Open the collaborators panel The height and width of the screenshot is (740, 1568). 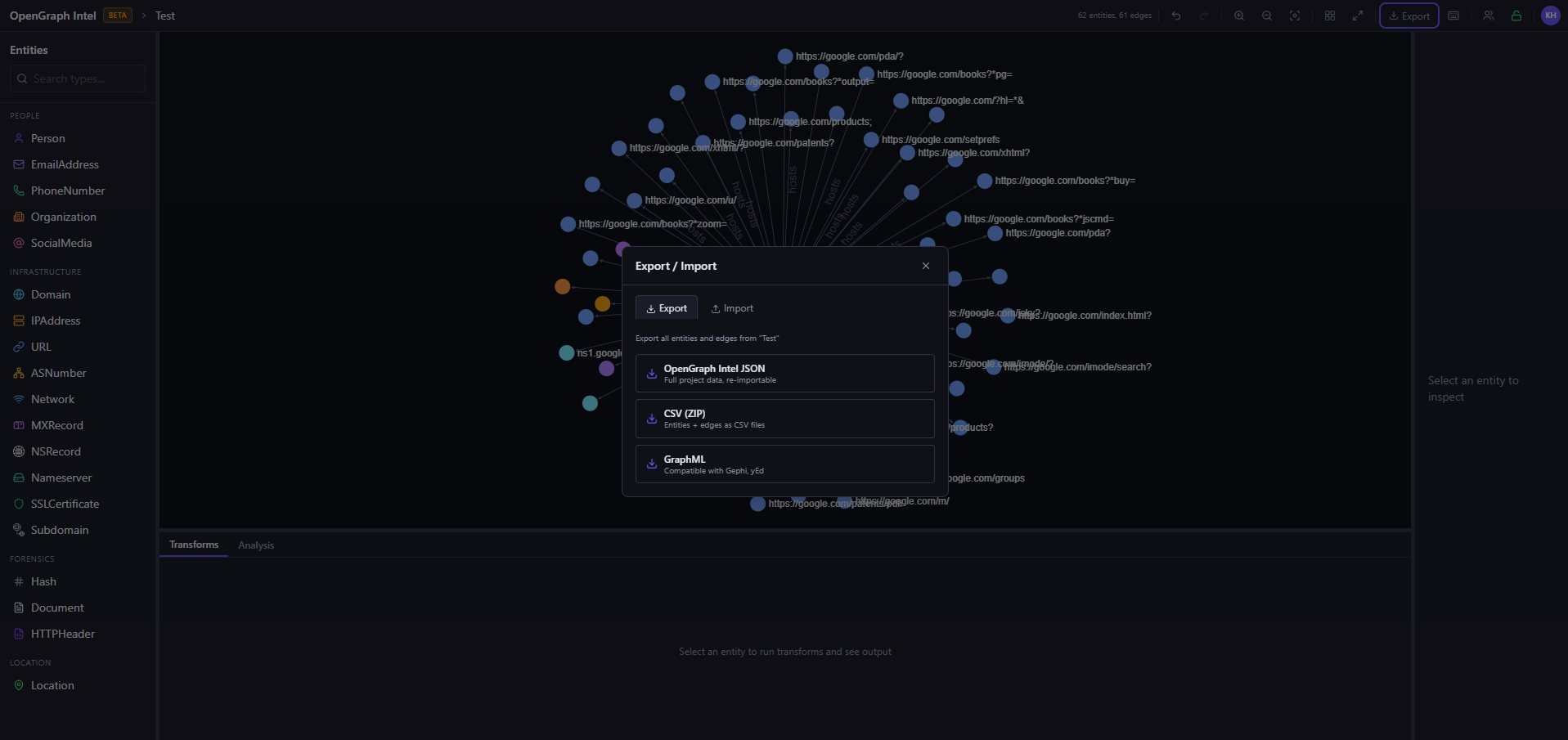point(1488,15)
